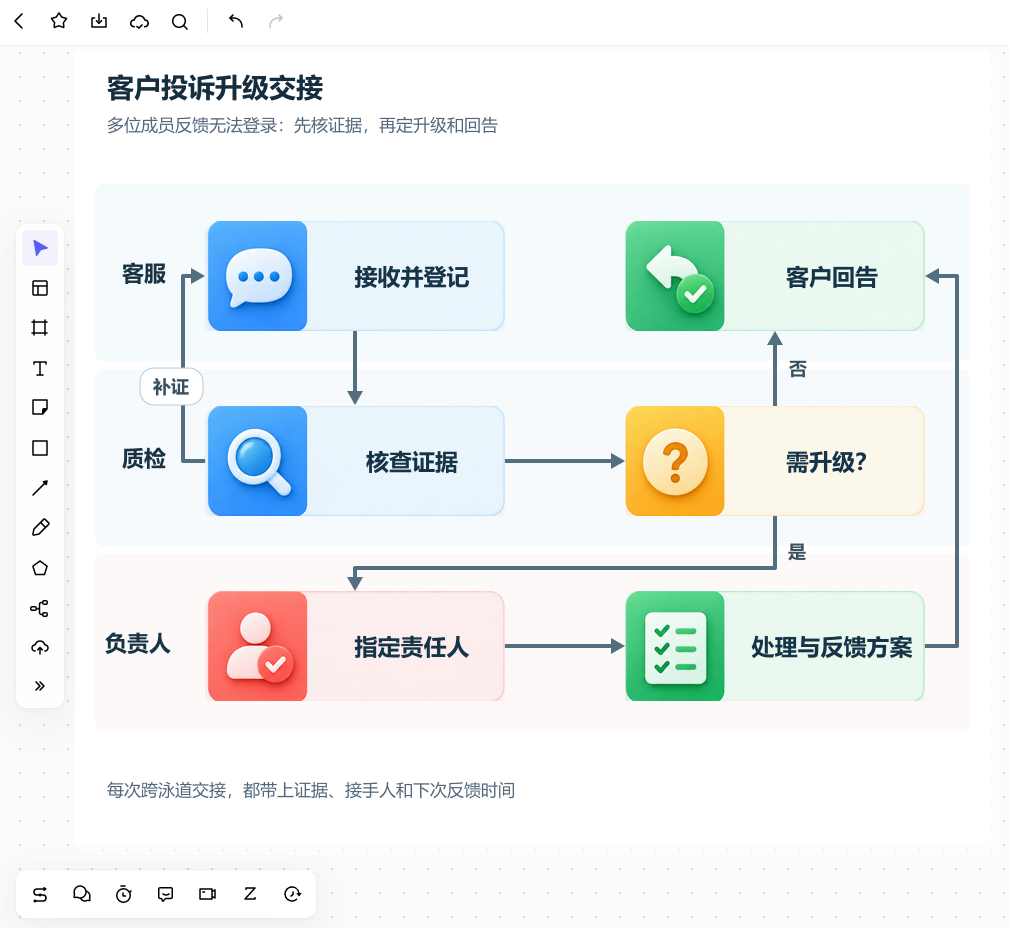Select the pointer selection tool
This screenshot has height=928, width=1009.
[x=40, y=248]
